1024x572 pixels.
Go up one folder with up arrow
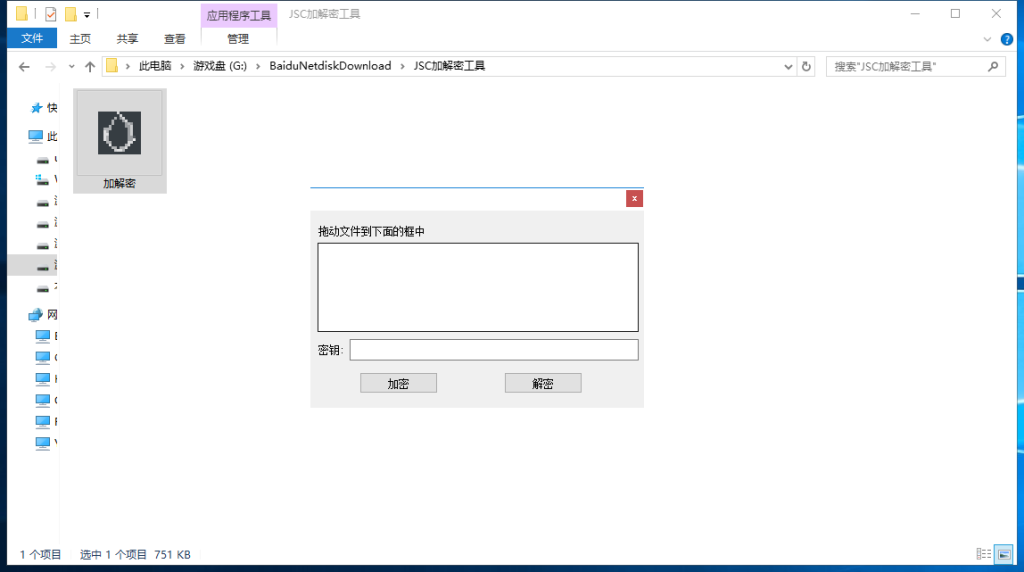pyautogui.click(x=90, y=66)
